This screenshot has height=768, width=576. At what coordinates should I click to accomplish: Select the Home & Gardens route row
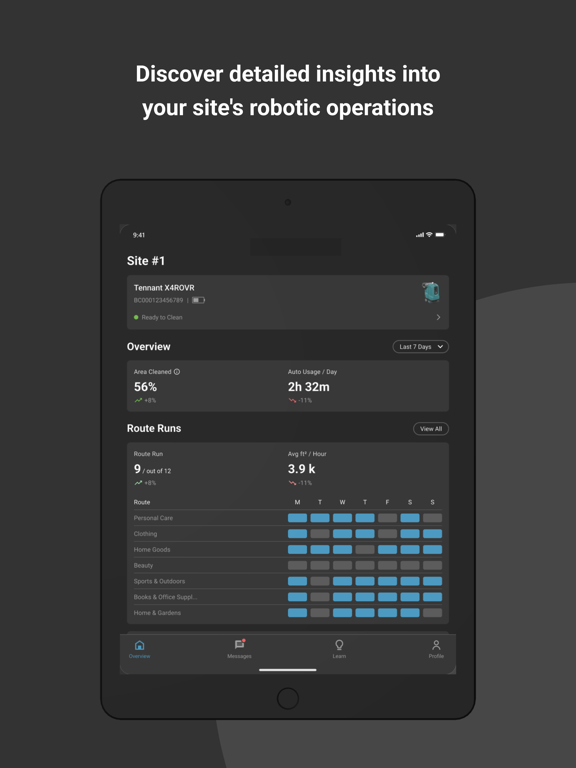(288, 613)
